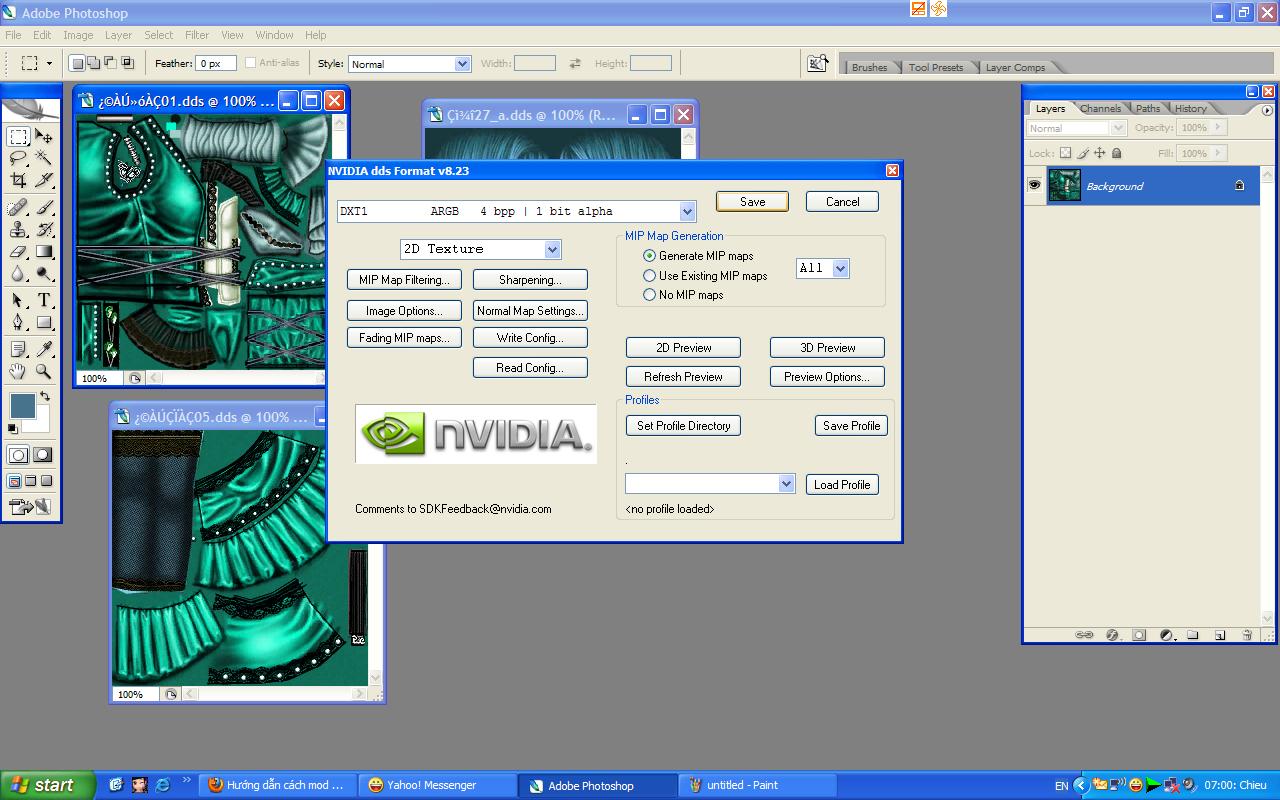Select the Hand tool
Image resolution: width=1280 pixels, height=800 pixels.
pyautogui.click(x=18, y=371)
